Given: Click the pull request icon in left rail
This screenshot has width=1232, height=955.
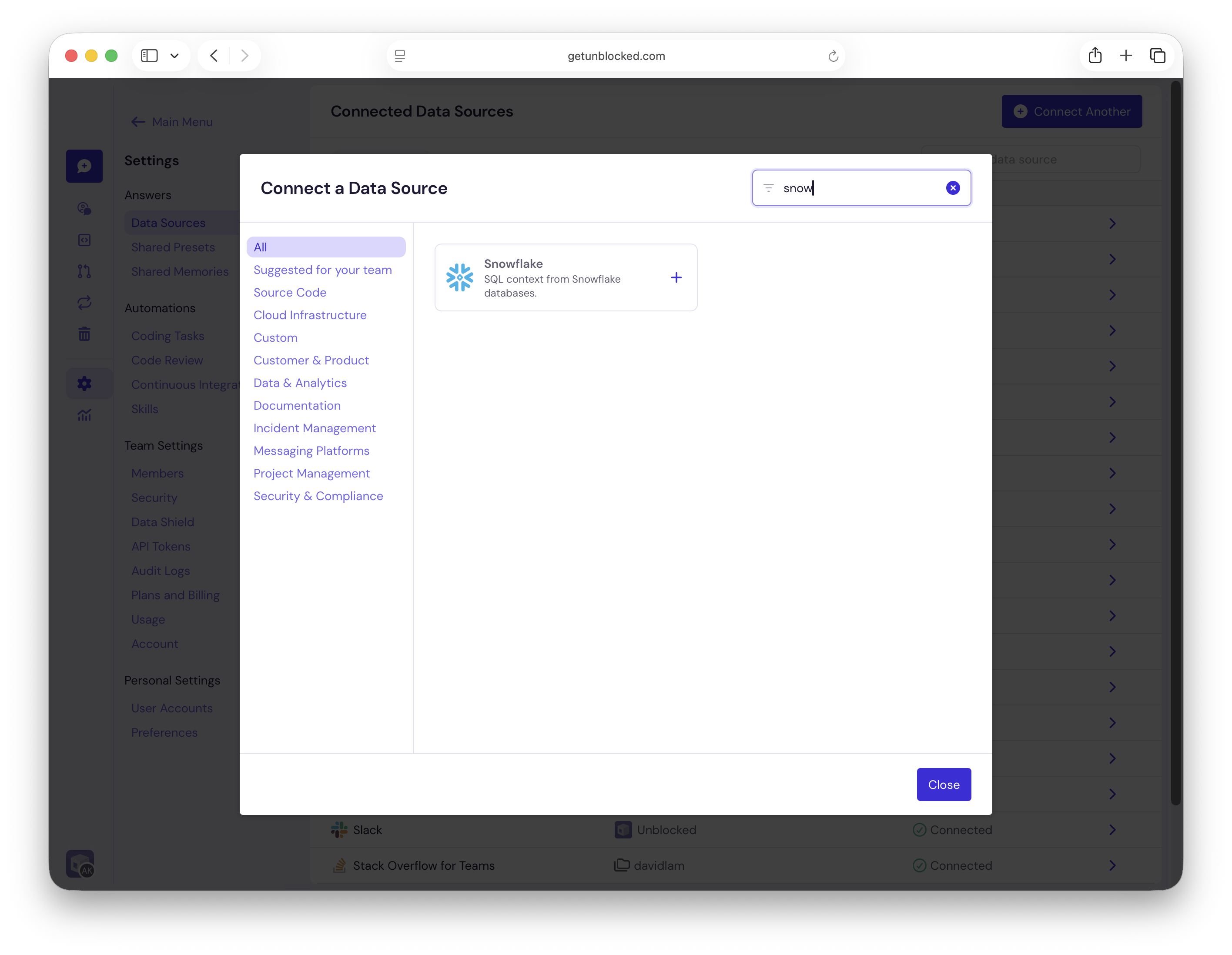Looking at the screenshot, I should tap(84, 271).
